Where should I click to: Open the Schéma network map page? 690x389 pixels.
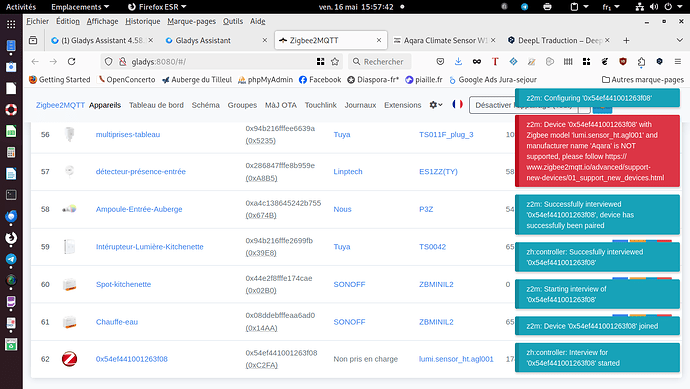[206, 105]
